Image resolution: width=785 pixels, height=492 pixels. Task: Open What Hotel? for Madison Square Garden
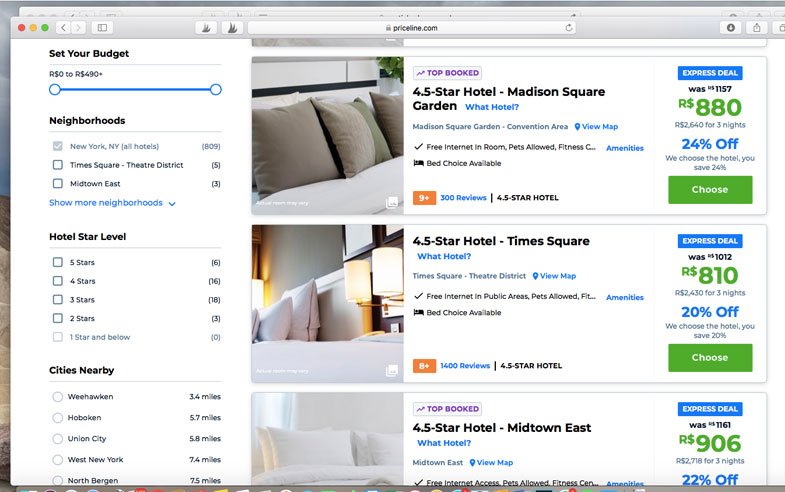click(492, 107)
